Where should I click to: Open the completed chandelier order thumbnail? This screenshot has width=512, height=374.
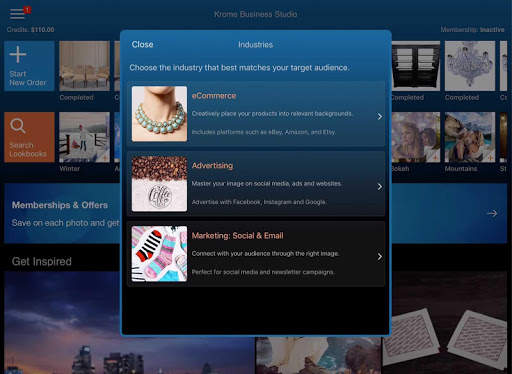click(470, 66)
